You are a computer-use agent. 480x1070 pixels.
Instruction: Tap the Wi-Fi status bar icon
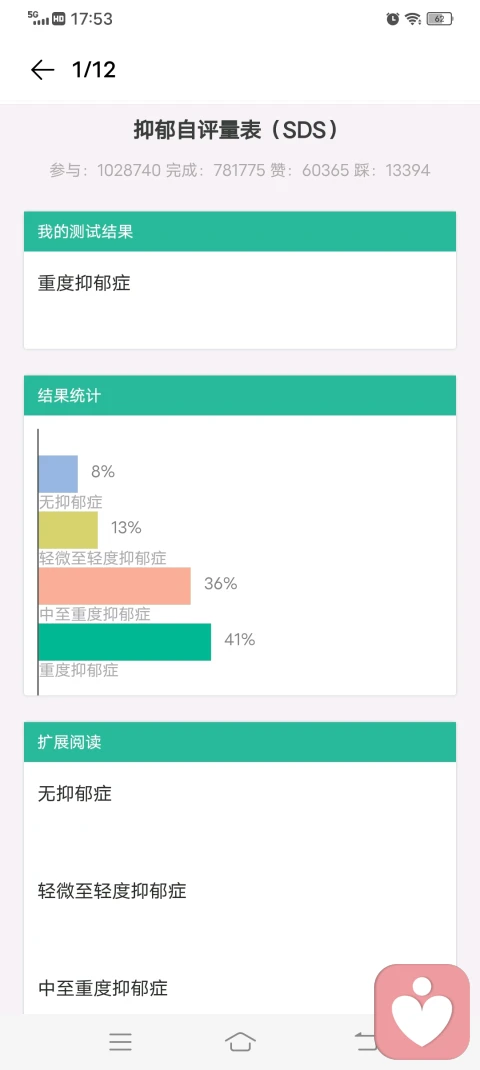click(x=413, y=19)
